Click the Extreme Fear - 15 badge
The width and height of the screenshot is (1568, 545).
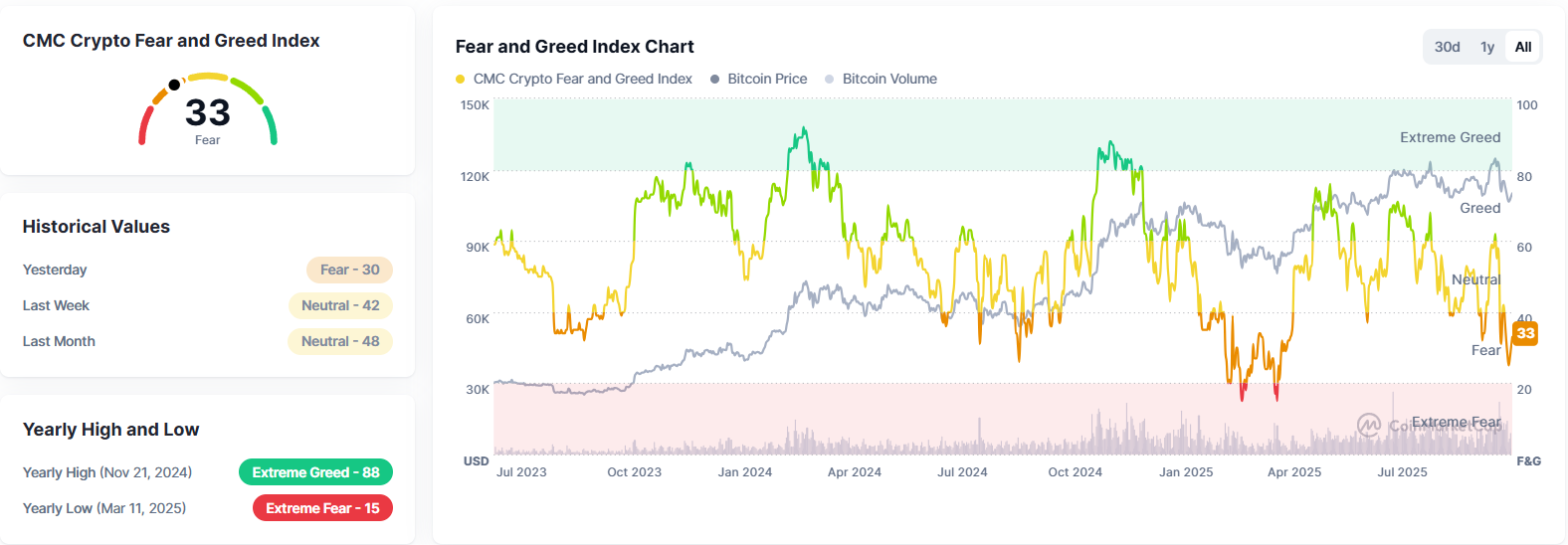pyautogui.click(x=322, y=508)
